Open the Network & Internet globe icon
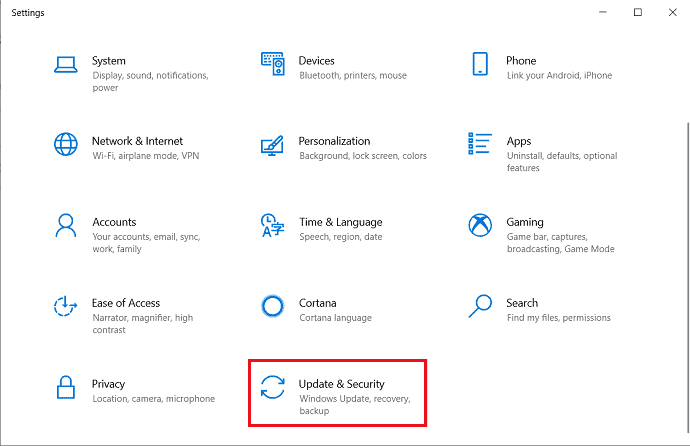The width and height of the screenshot is (690, 446). coord(66,144)
